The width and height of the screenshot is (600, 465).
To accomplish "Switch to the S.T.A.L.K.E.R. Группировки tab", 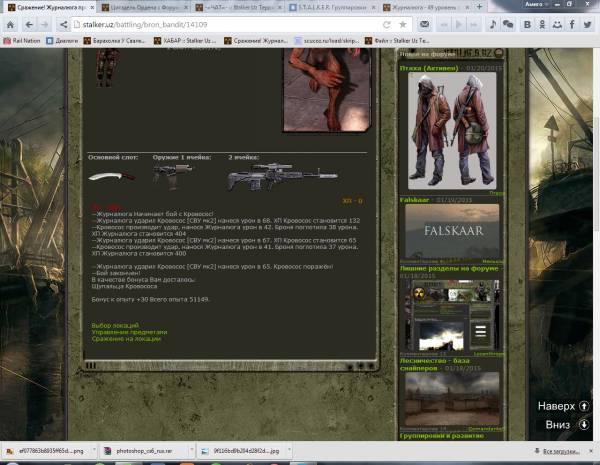I will pyautogui.click(x=331, y=7).
